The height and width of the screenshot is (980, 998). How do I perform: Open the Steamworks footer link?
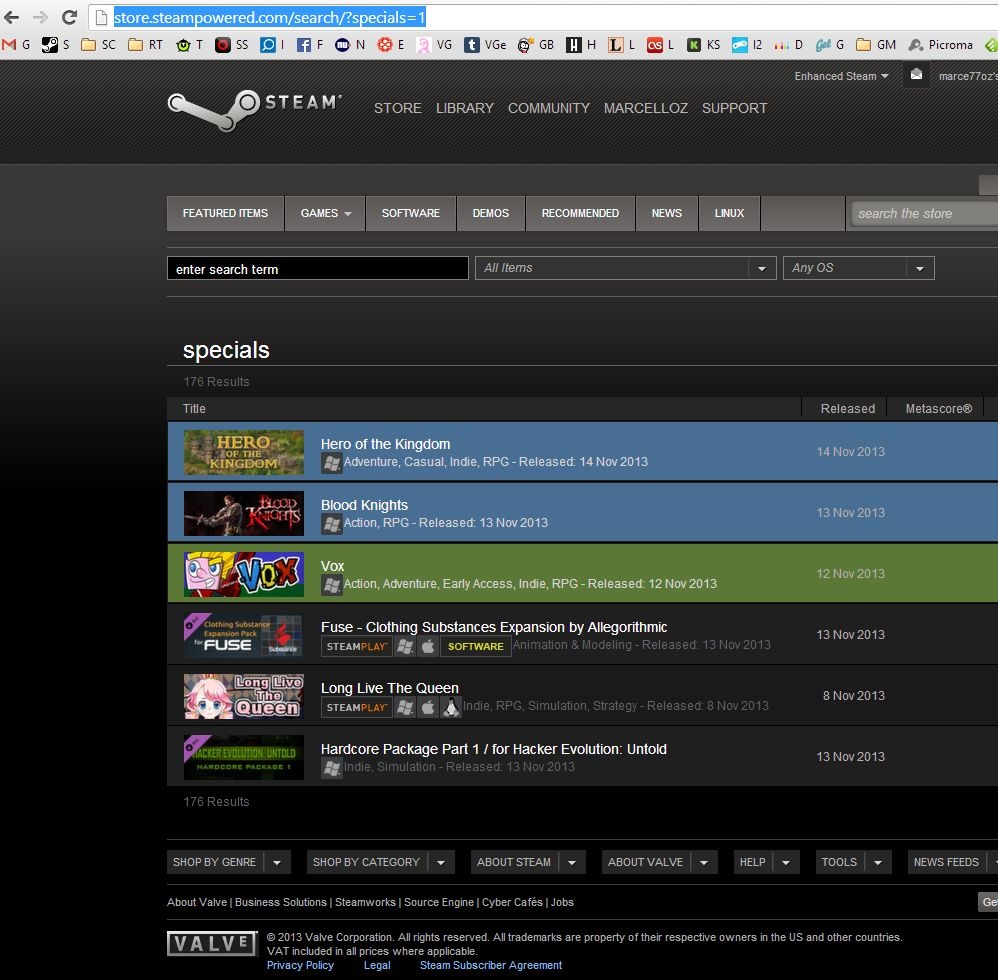[x=365, y=902]
